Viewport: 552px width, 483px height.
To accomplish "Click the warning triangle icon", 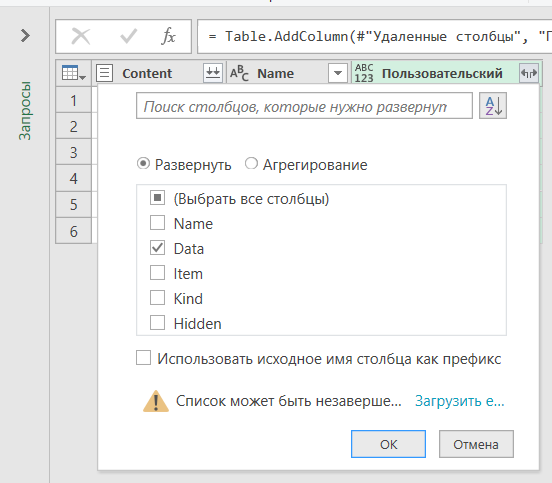I will 156,401.
